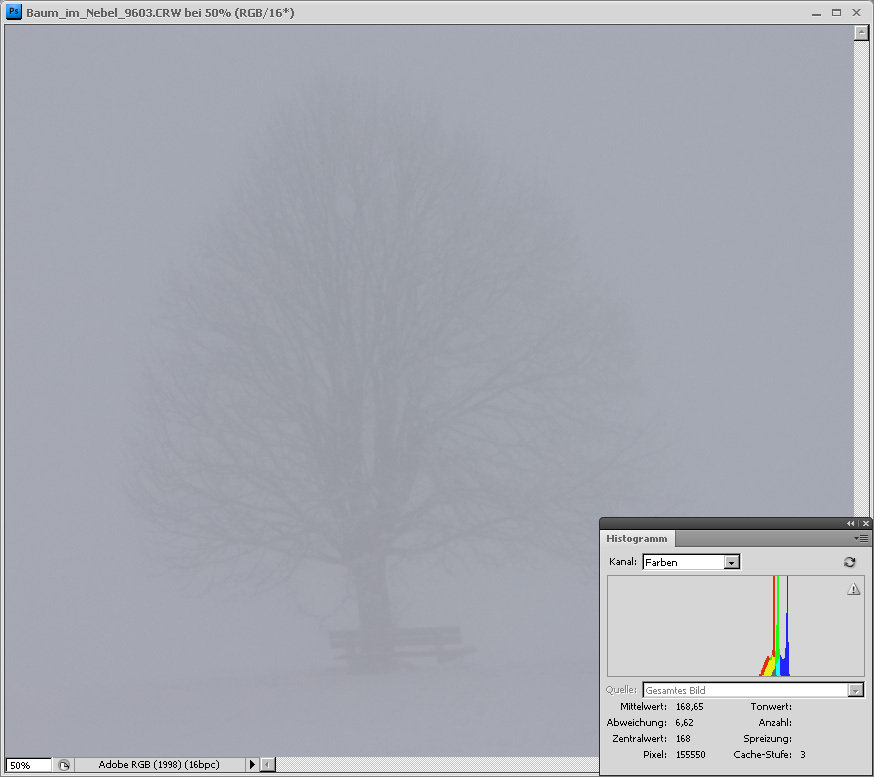Close the Histogramm panel
The width and height of the screenshot is (874, 777).
coord(866,523)
